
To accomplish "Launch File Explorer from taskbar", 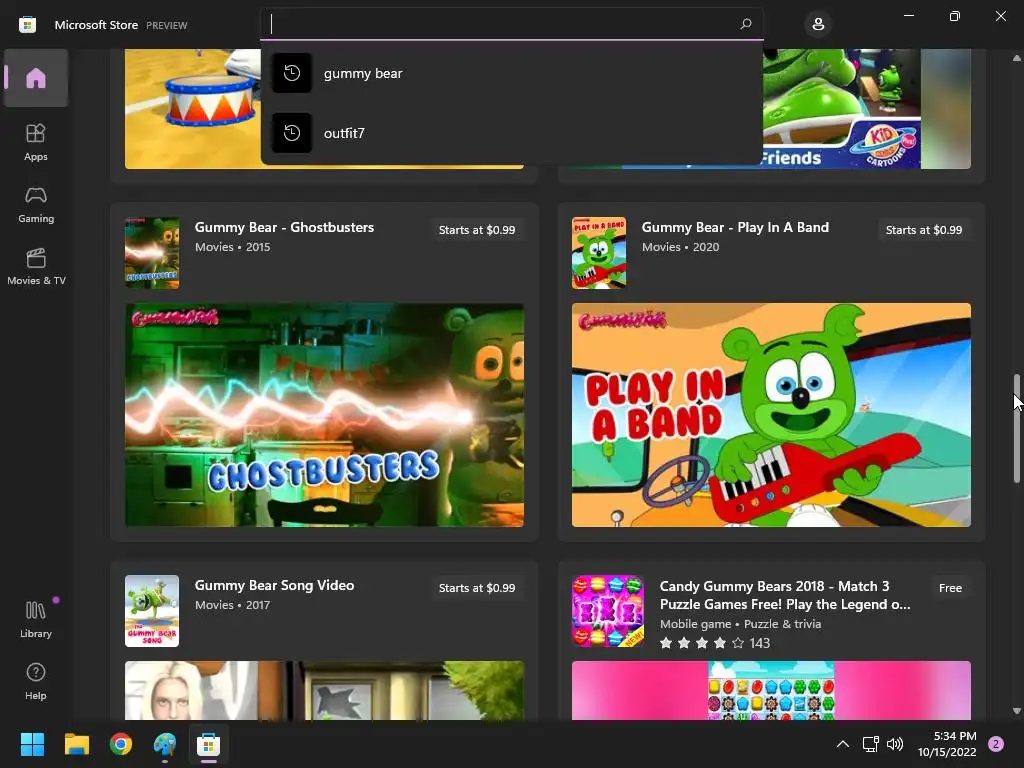I will pyautogui.click(x=76, y=744).
